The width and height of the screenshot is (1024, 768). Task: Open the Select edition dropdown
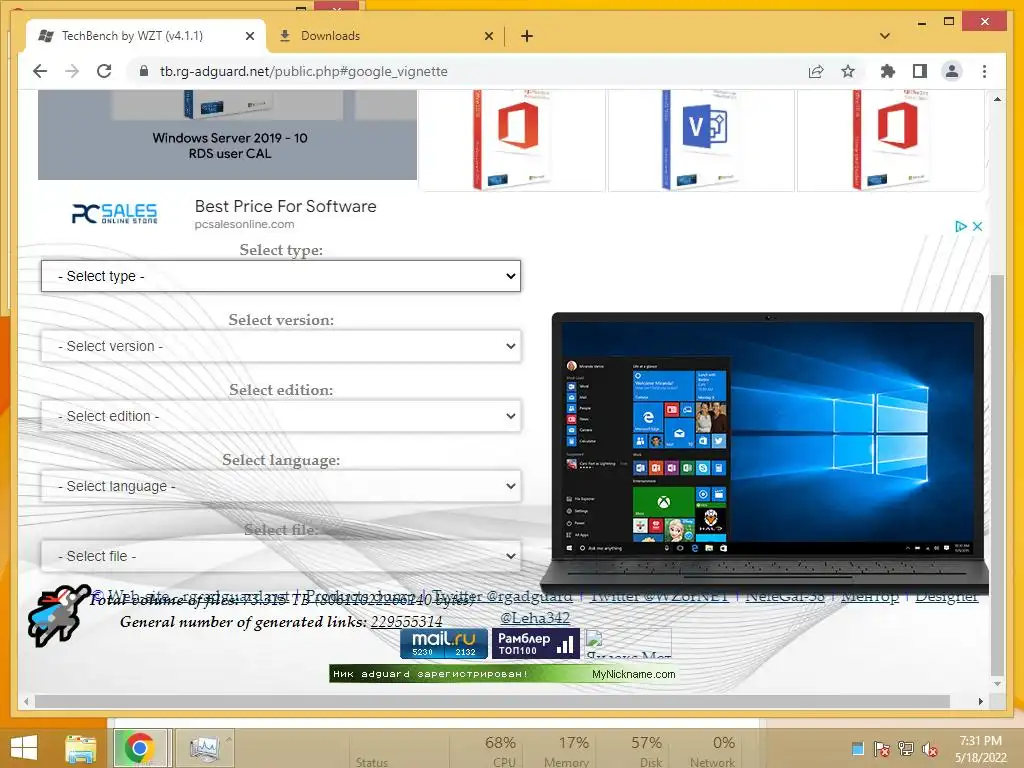coord(281,416)
